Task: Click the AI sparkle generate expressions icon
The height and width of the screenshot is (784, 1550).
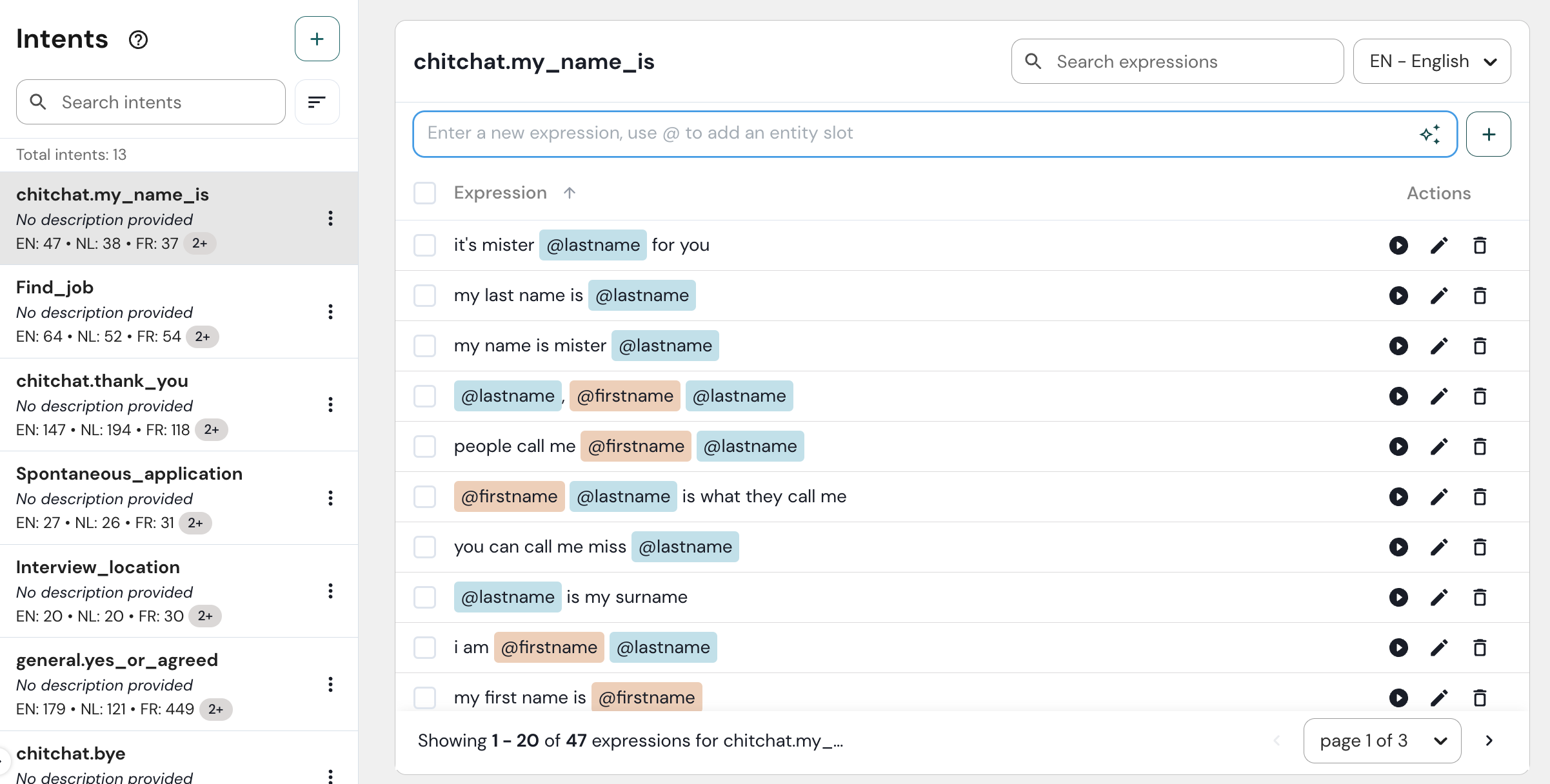Action: coord(1429,134)
